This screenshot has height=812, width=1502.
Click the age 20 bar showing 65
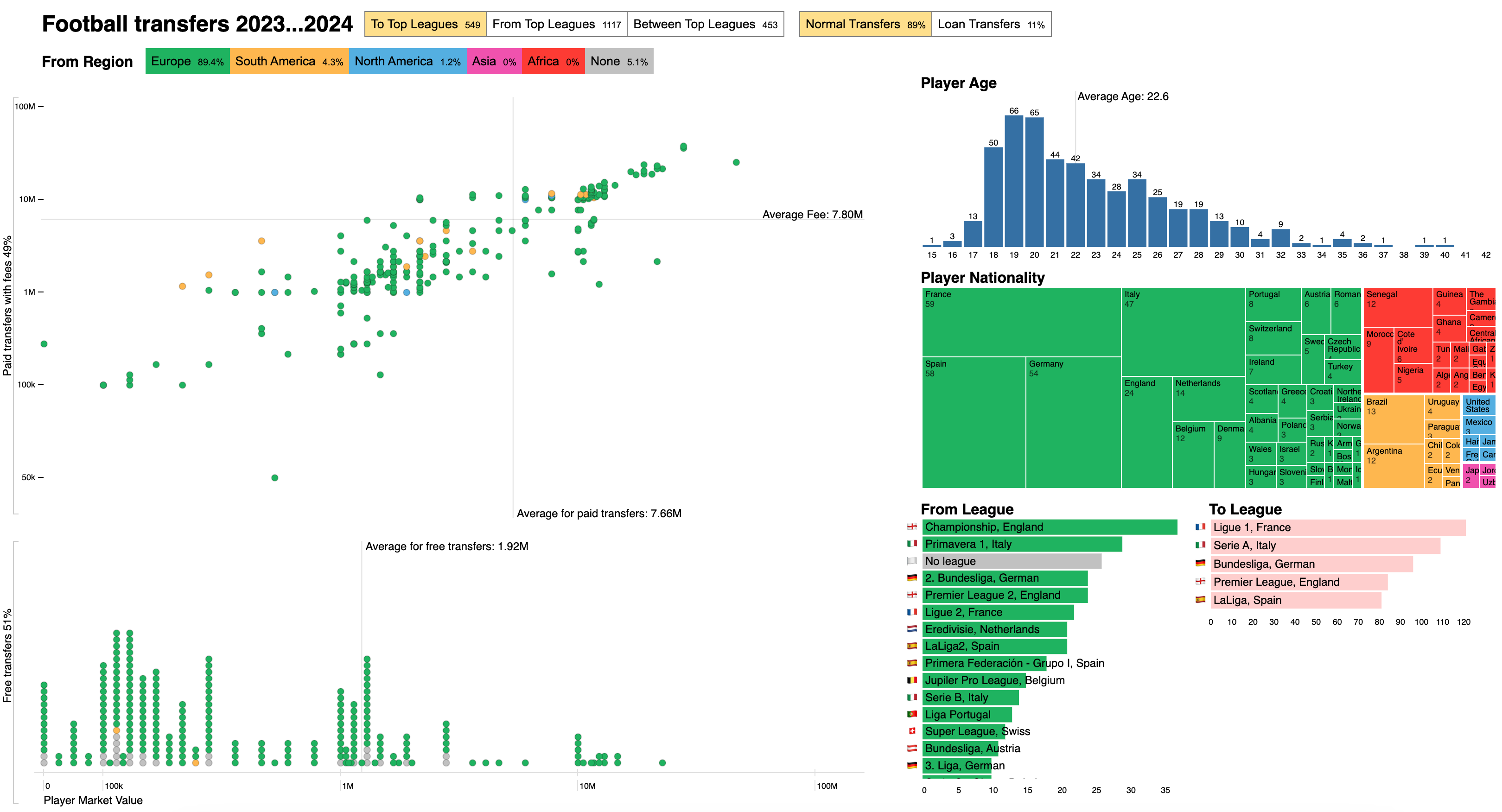(x=1034, y=183)
